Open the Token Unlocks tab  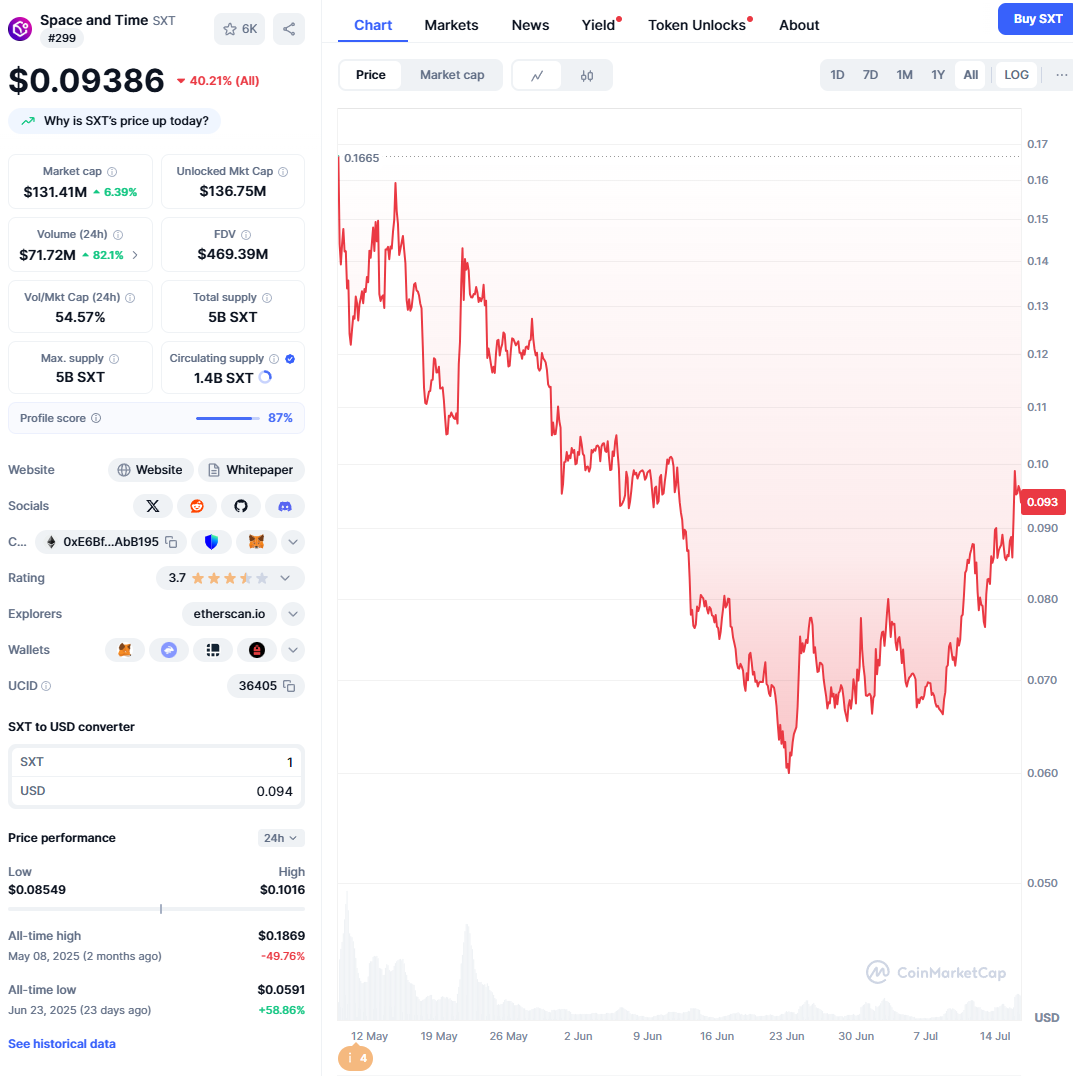[695, 25]
